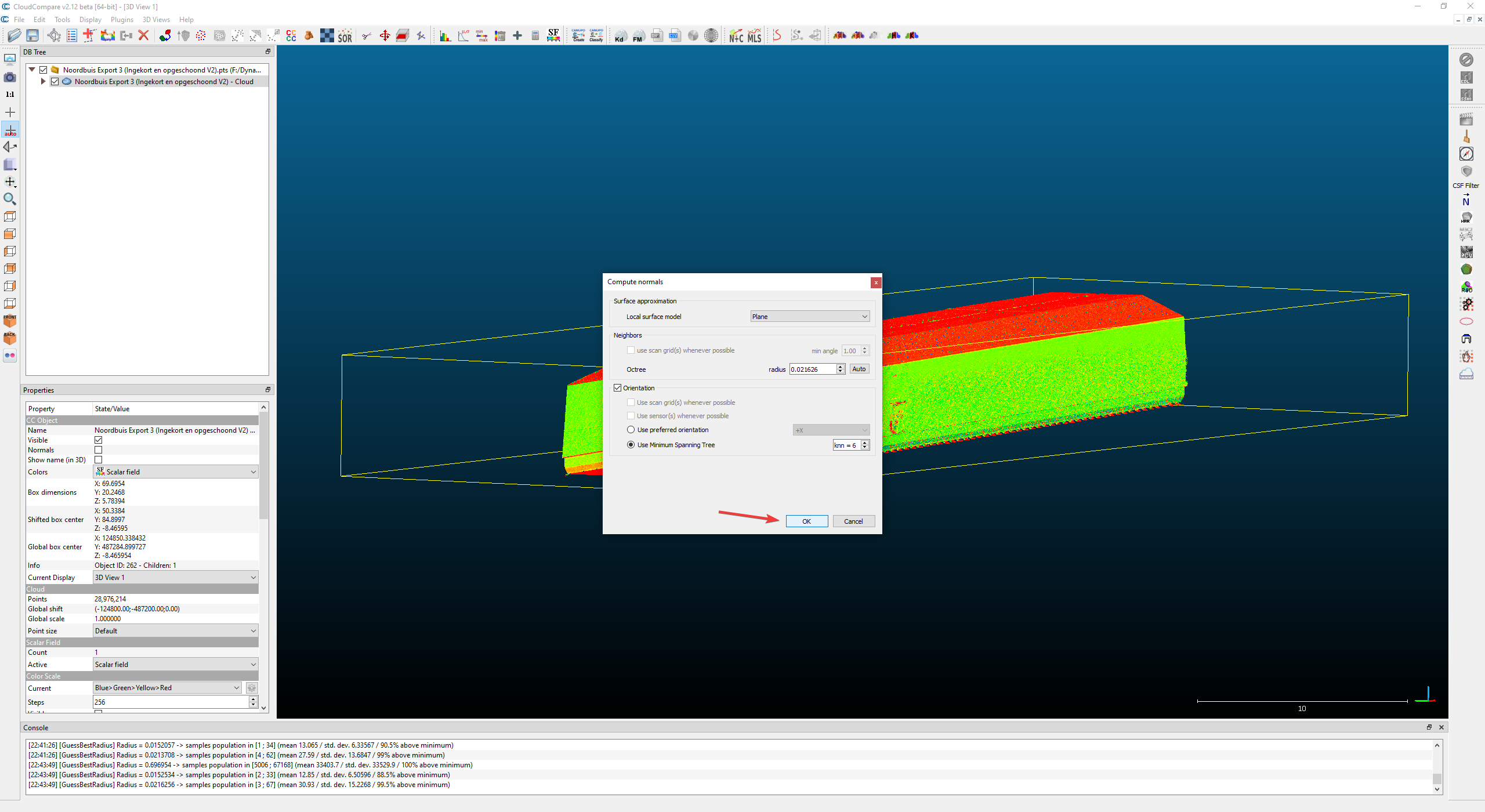Image resolution: width=1485 pixels, height=812 pixels.
Task: Open the File menu
Action: pyautogui.click(x=19, y=20)
